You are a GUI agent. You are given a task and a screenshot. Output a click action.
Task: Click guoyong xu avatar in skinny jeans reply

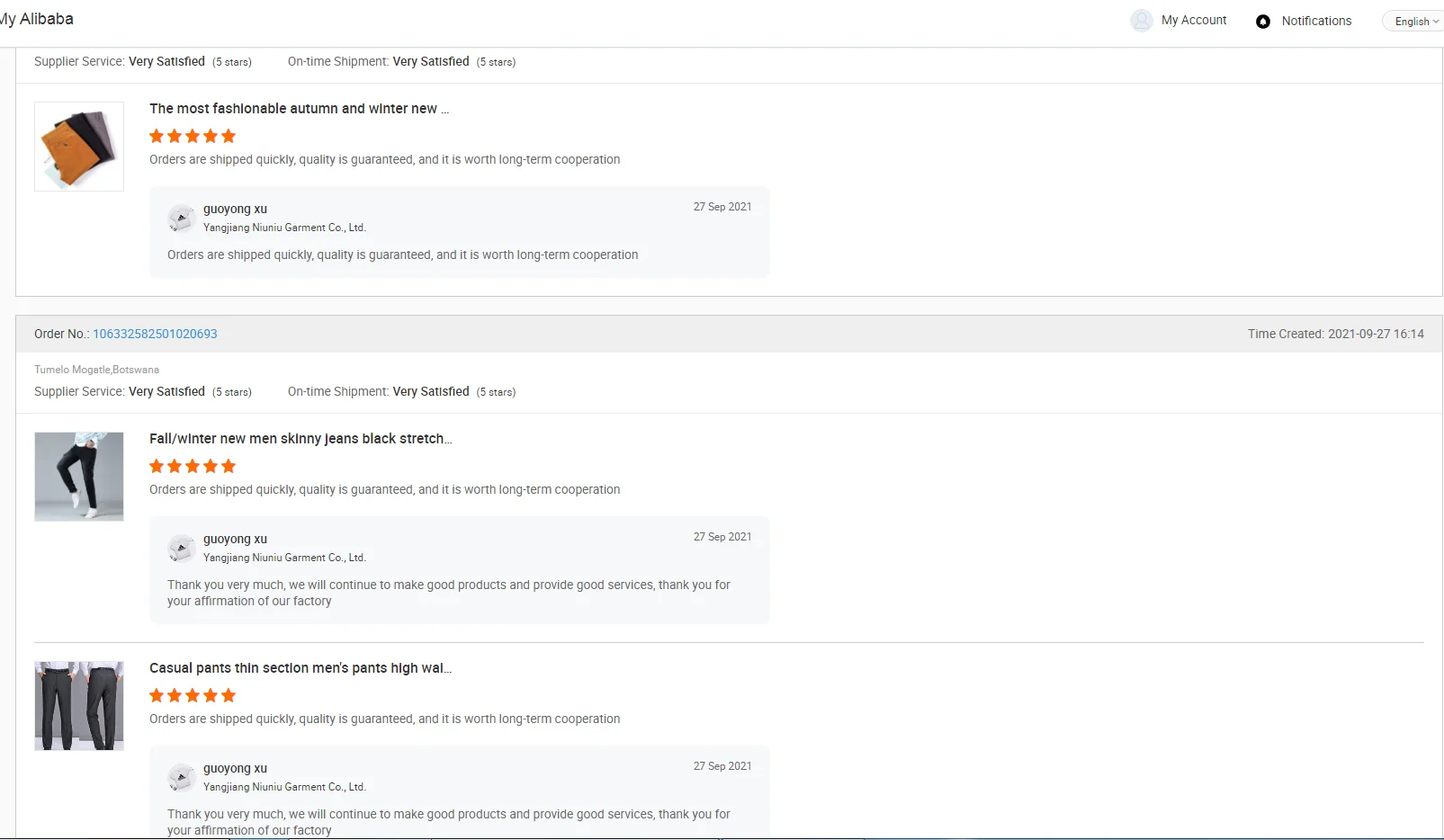pyautogui.click(x=182, y=548)
